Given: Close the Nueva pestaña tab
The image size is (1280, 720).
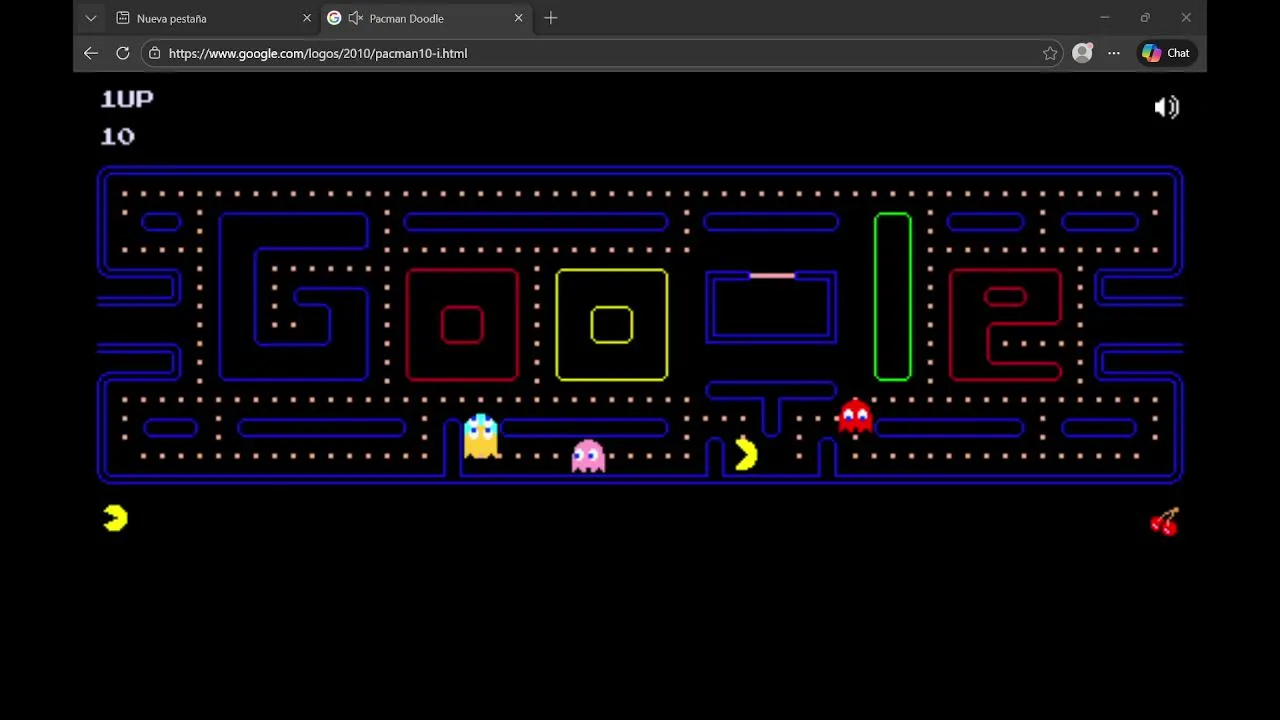Looking at the screenshot, I should coord(307,18).
